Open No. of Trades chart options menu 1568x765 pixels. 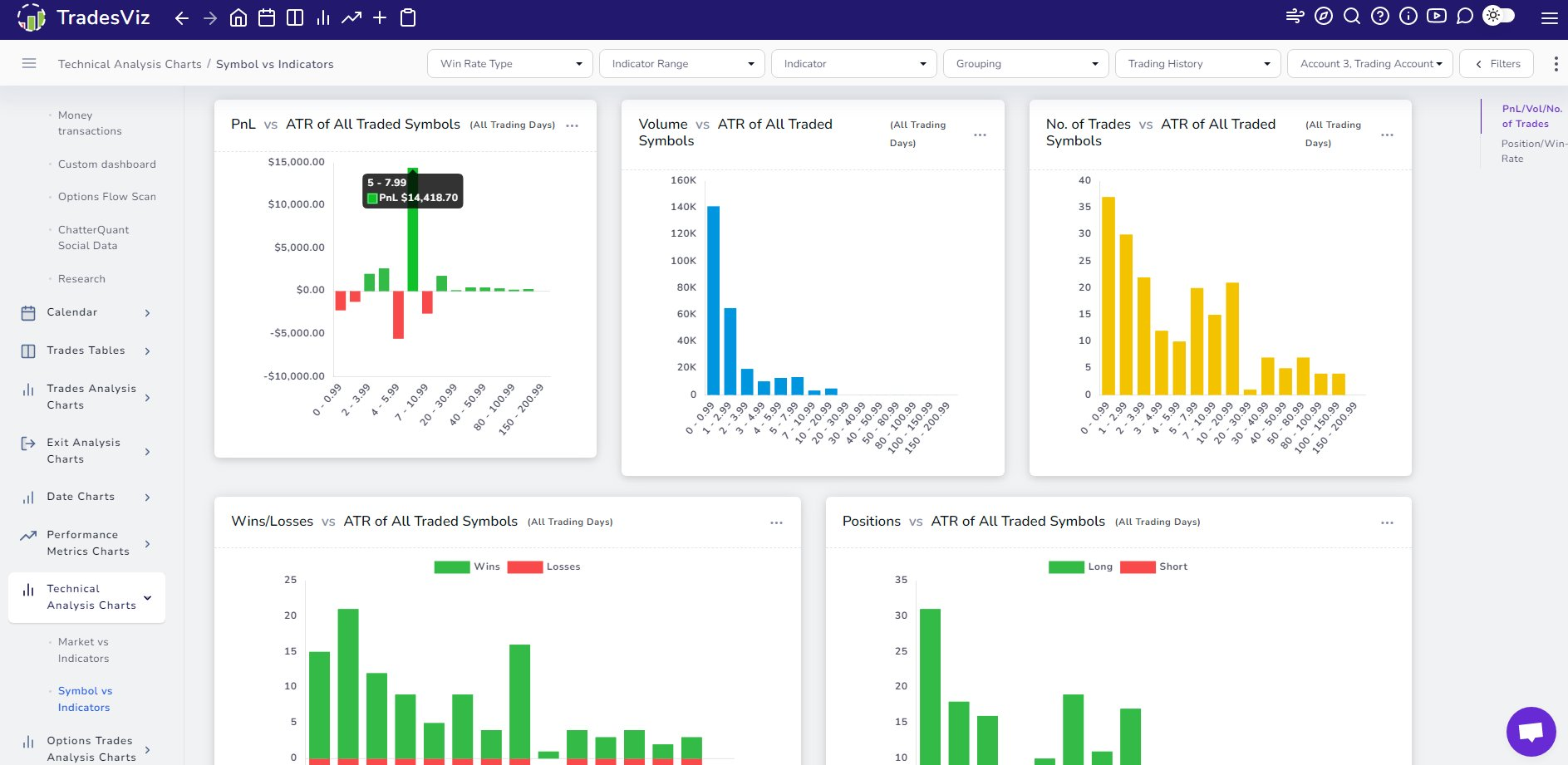coord(1387,135)
